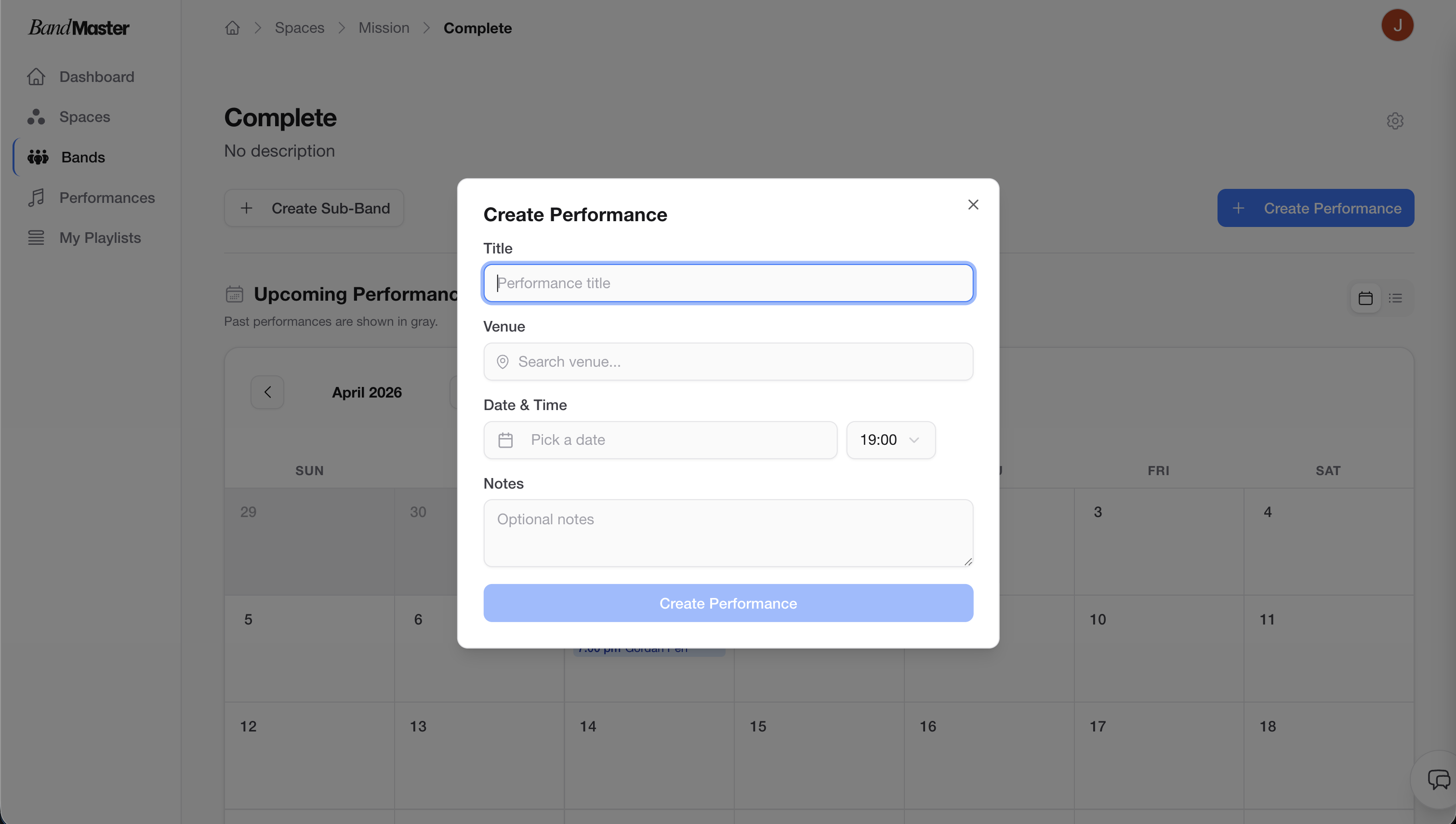The image size is (1456, 824).
Task: Click the BandMaster logo
Action: point(79,27)
